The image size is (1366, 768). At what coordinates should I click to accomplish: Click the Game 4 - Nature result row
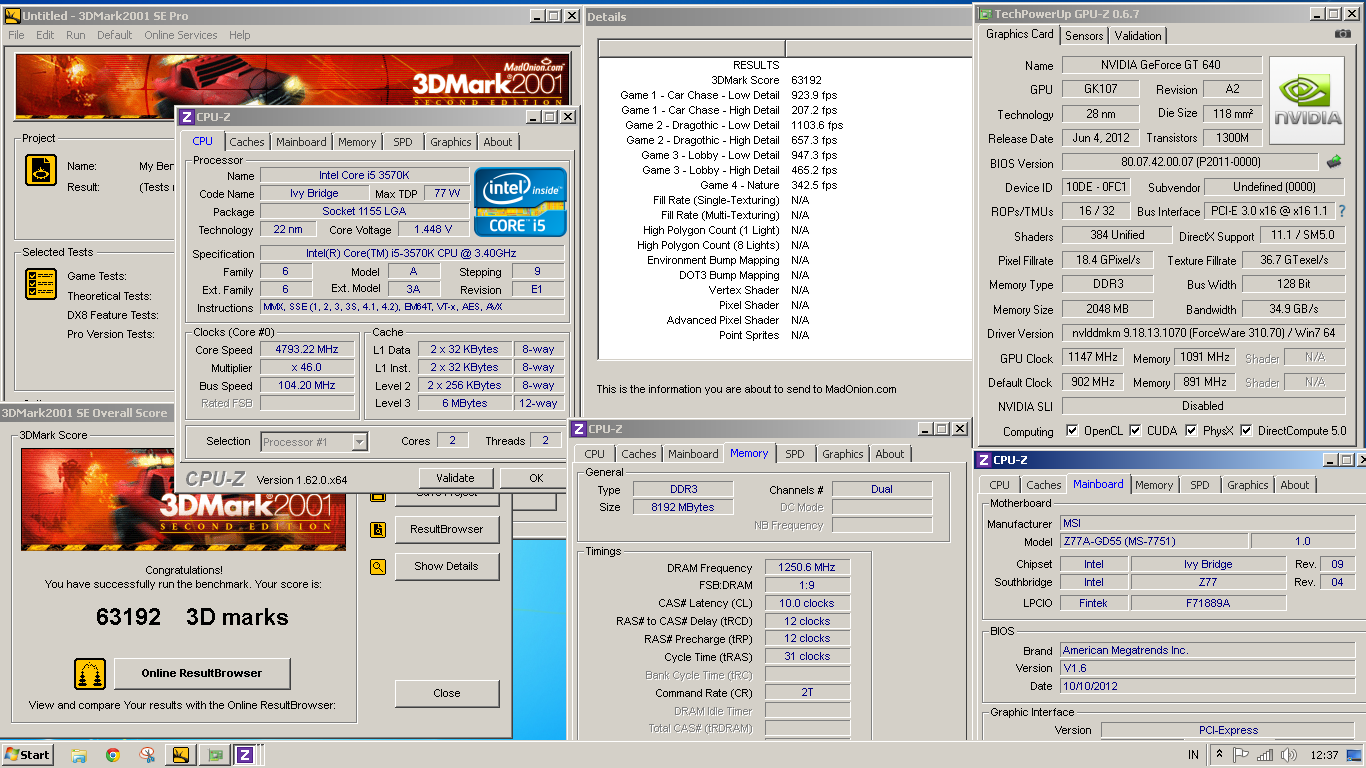point(785,185)
